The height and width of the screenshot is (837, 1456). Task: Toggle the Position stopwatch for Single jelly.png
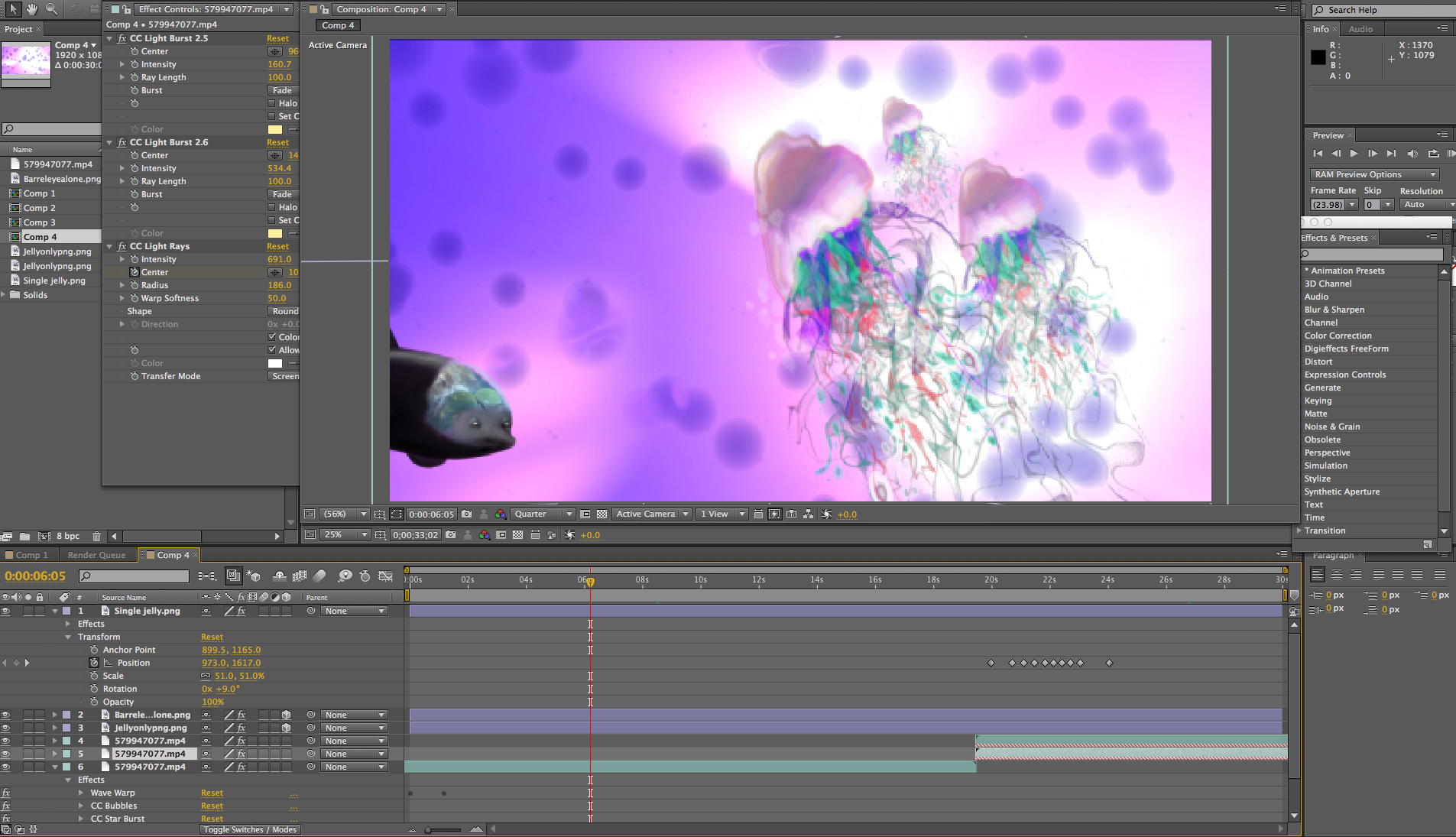94,663
